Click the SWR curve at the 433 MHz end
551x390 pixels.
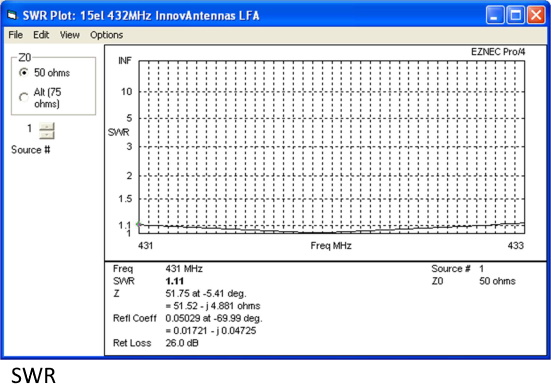click(524, 223)
